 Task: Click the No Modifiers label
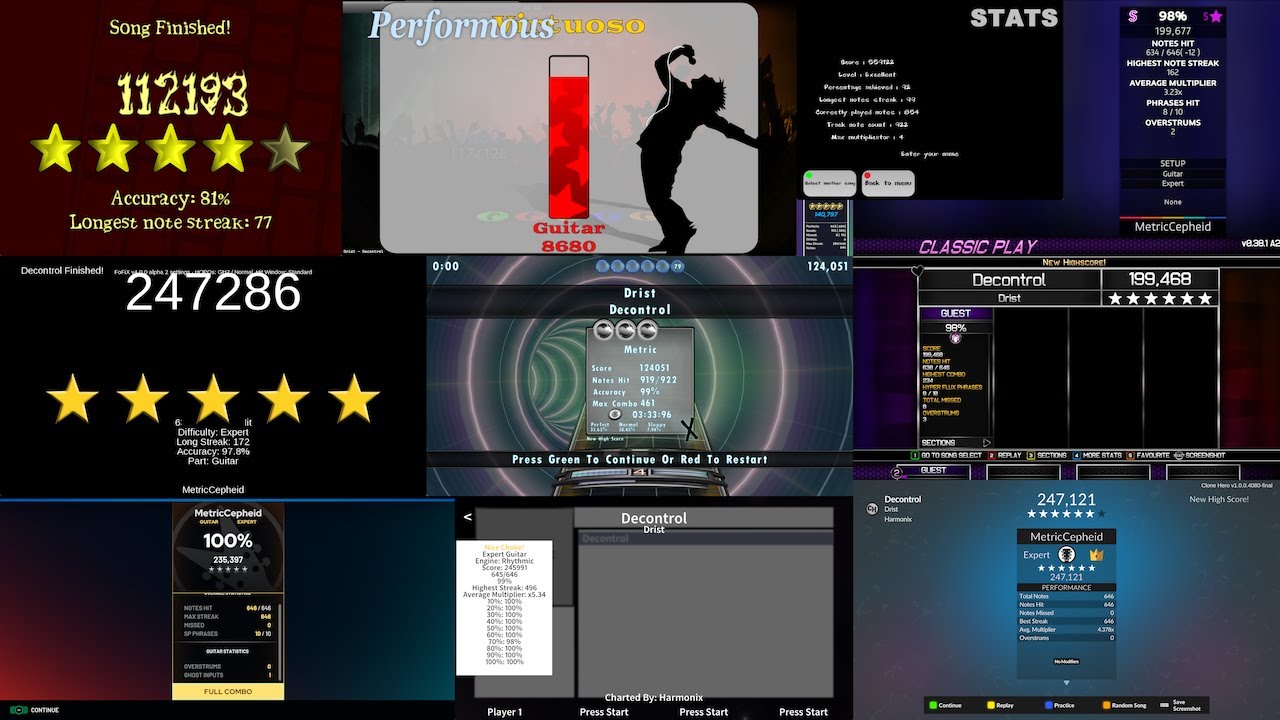coord(1066,661)
